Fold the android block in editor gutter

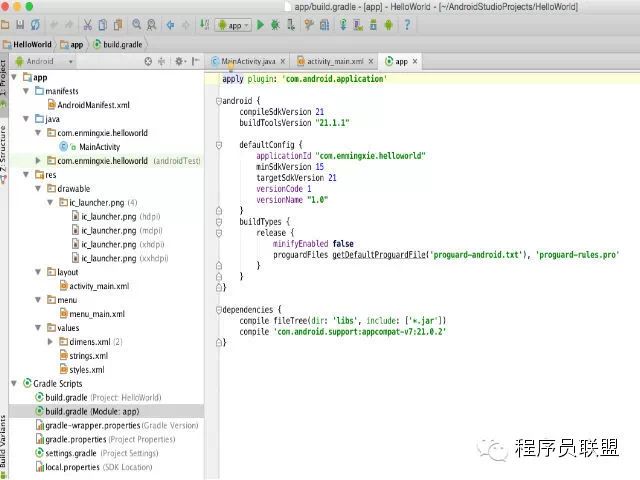pyautogui.click(x=218, y=100)
